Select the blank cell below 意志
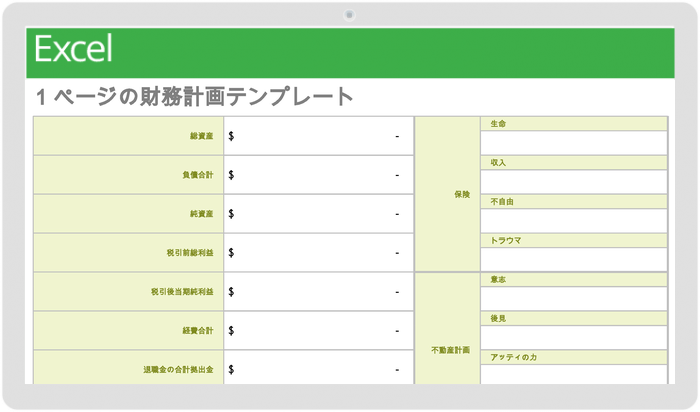This screenshot has height=412, width=700. point(574,299)
